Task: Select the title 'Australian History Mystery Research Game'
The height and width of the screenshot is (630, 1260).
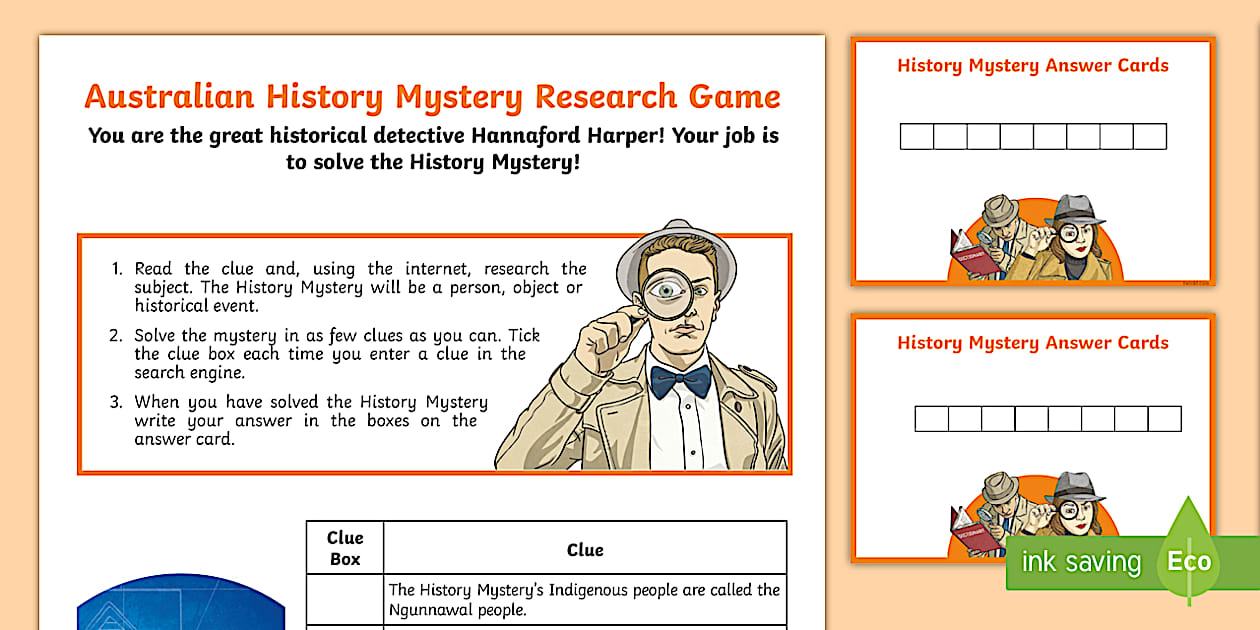Action: tap(432, 96)
